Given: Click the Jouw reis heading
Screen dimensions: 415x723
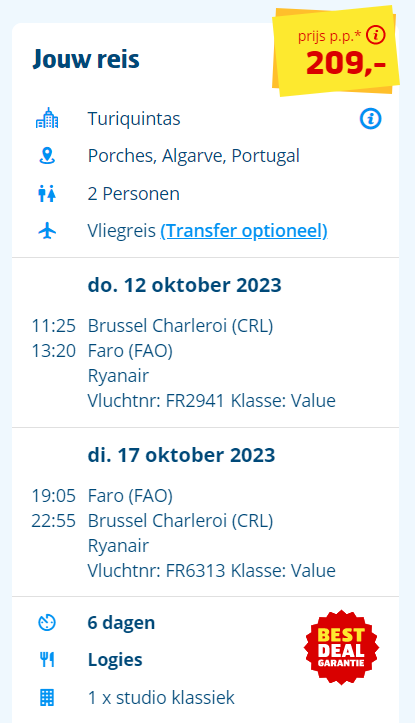Looking at the screenshot, I should 86,59.
